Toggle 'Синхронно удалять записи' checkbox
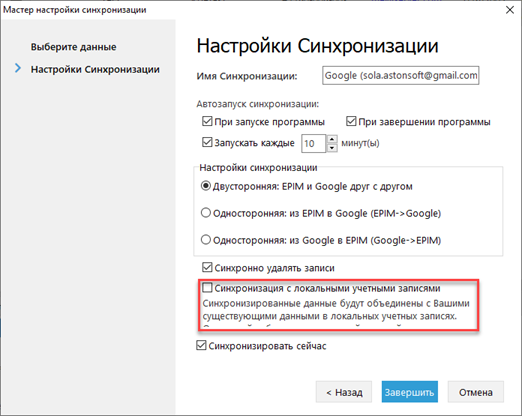 tap(207, 267)
